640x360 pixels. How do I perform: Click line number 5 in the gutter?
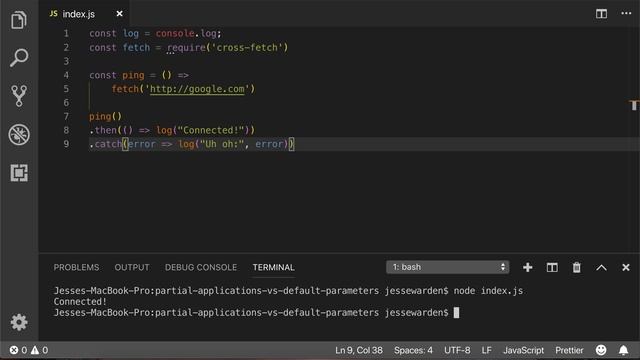pos(66,89)
